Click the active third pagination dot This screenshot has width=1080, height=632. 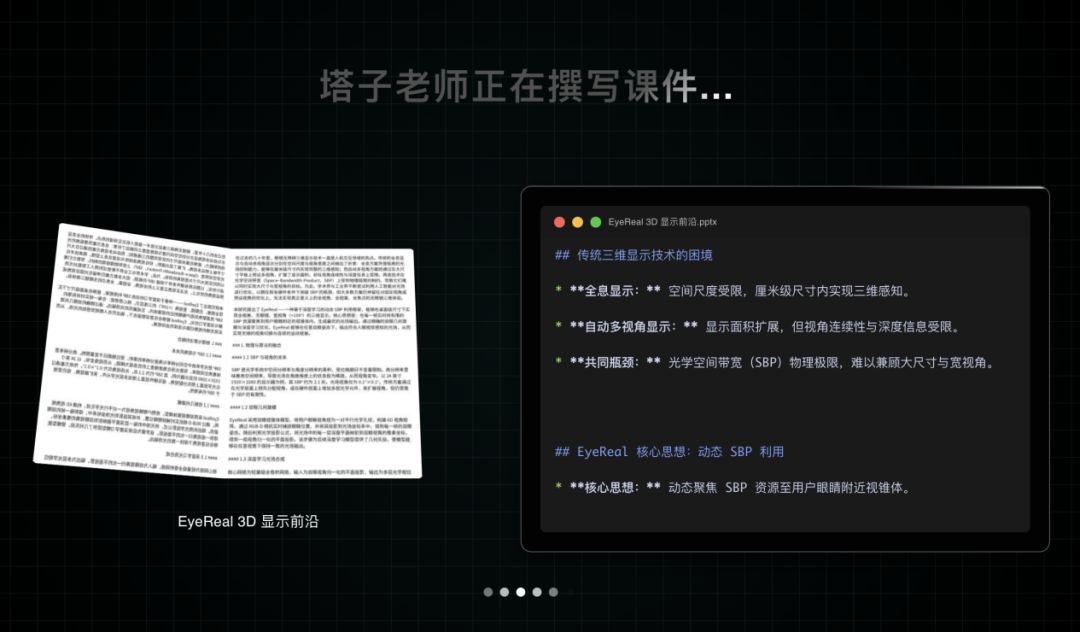521,592
